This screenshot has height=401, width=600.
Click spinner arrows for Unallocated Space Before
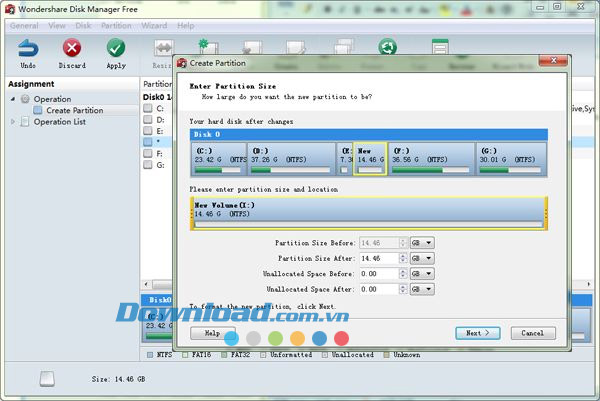point(403,274)
